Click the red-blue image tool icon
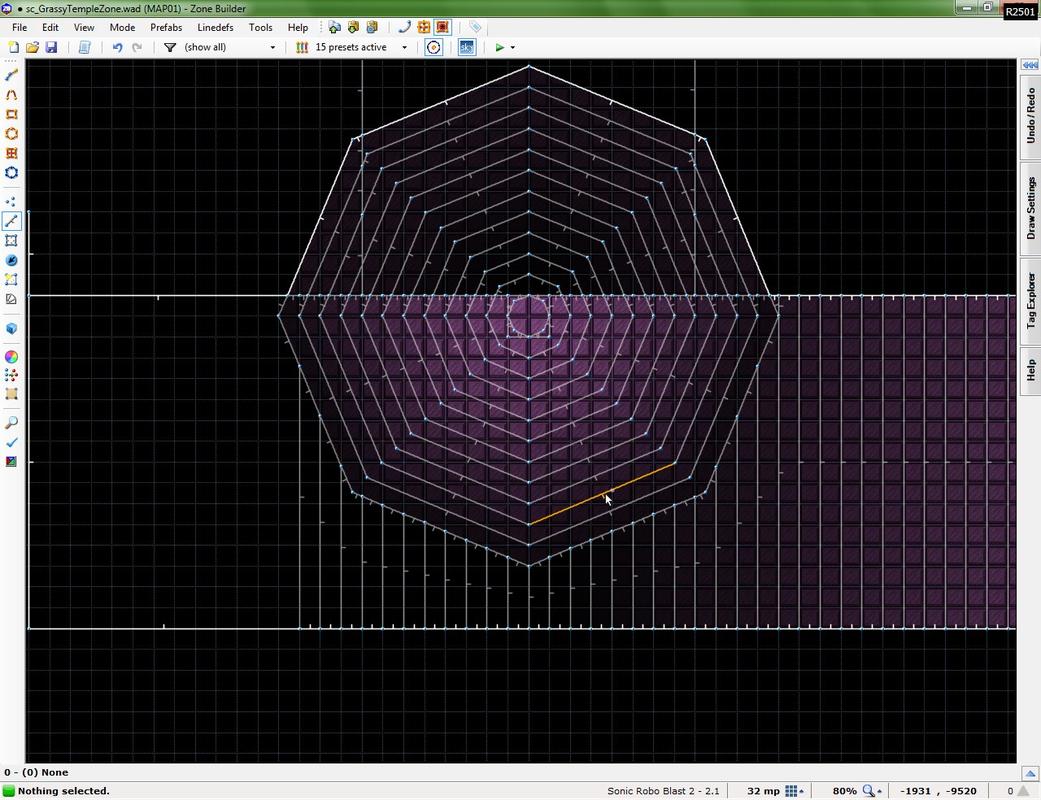 [x=11, y=461]
